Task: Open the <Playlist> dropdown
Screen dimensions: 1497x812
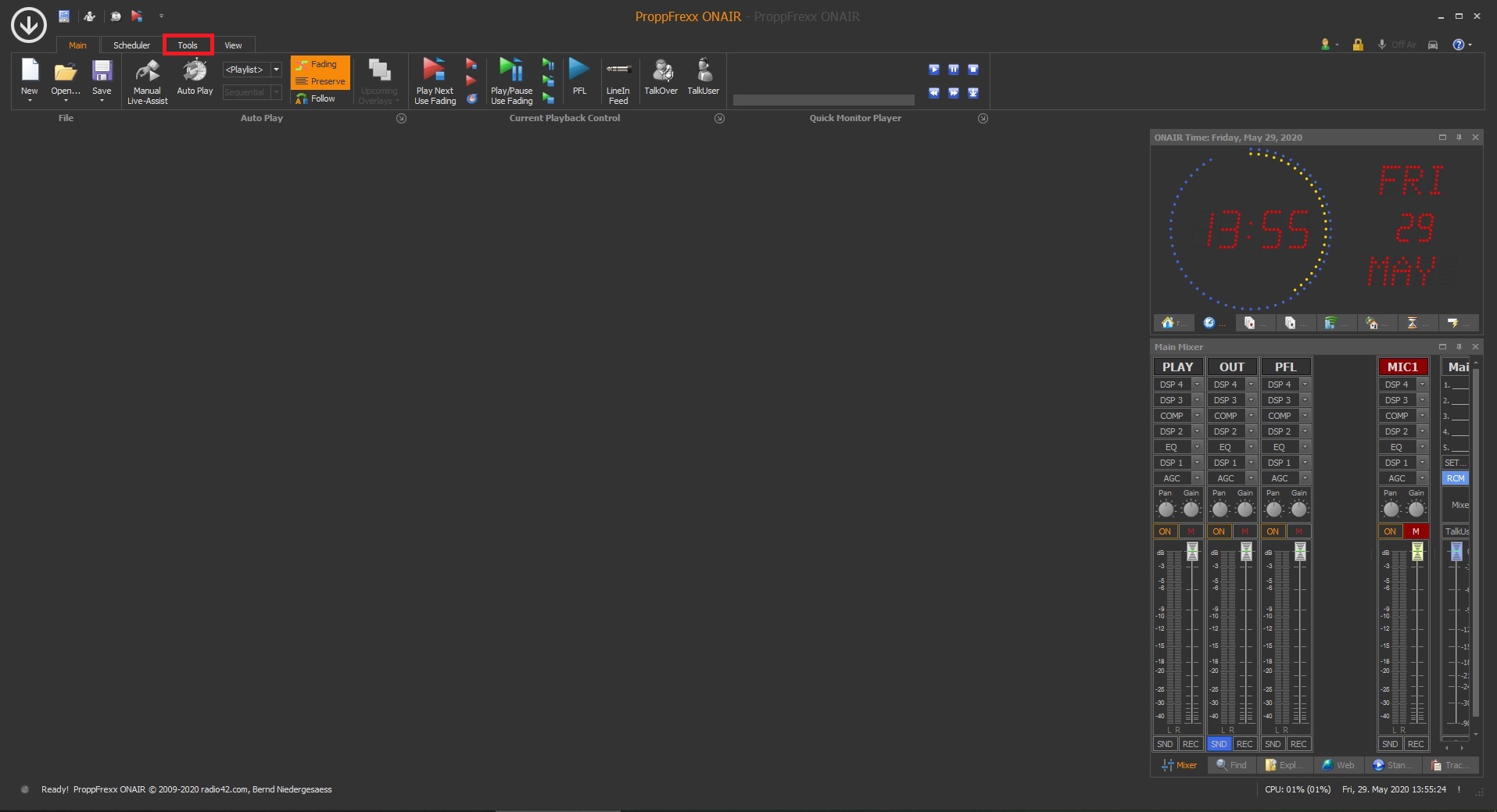Action: coord(276,70)
